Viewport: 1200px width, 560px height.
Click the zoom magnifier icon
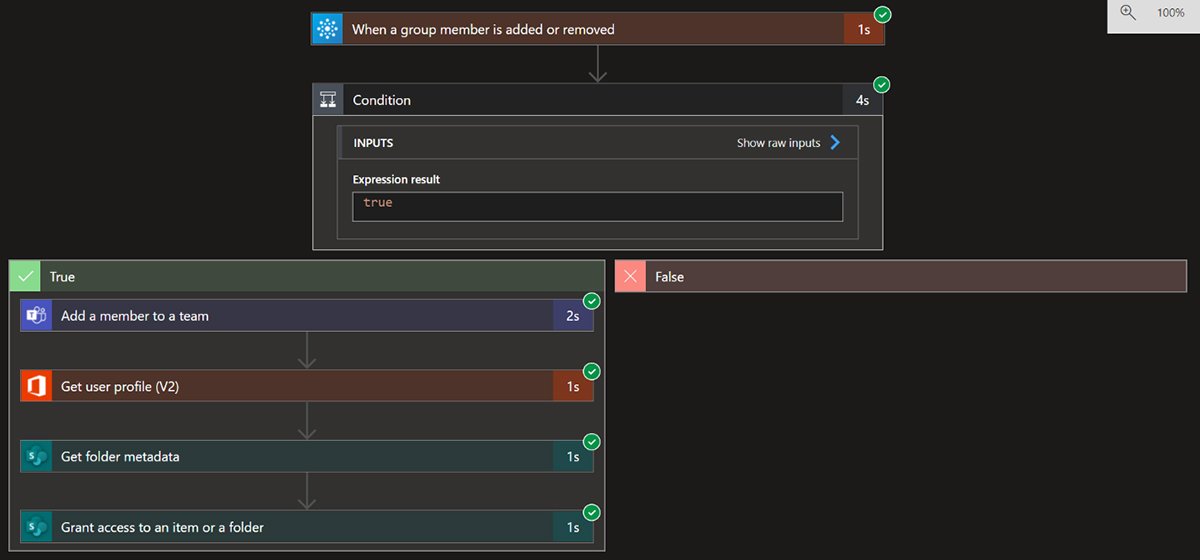pyautogui.click(x=1128, y=13)
